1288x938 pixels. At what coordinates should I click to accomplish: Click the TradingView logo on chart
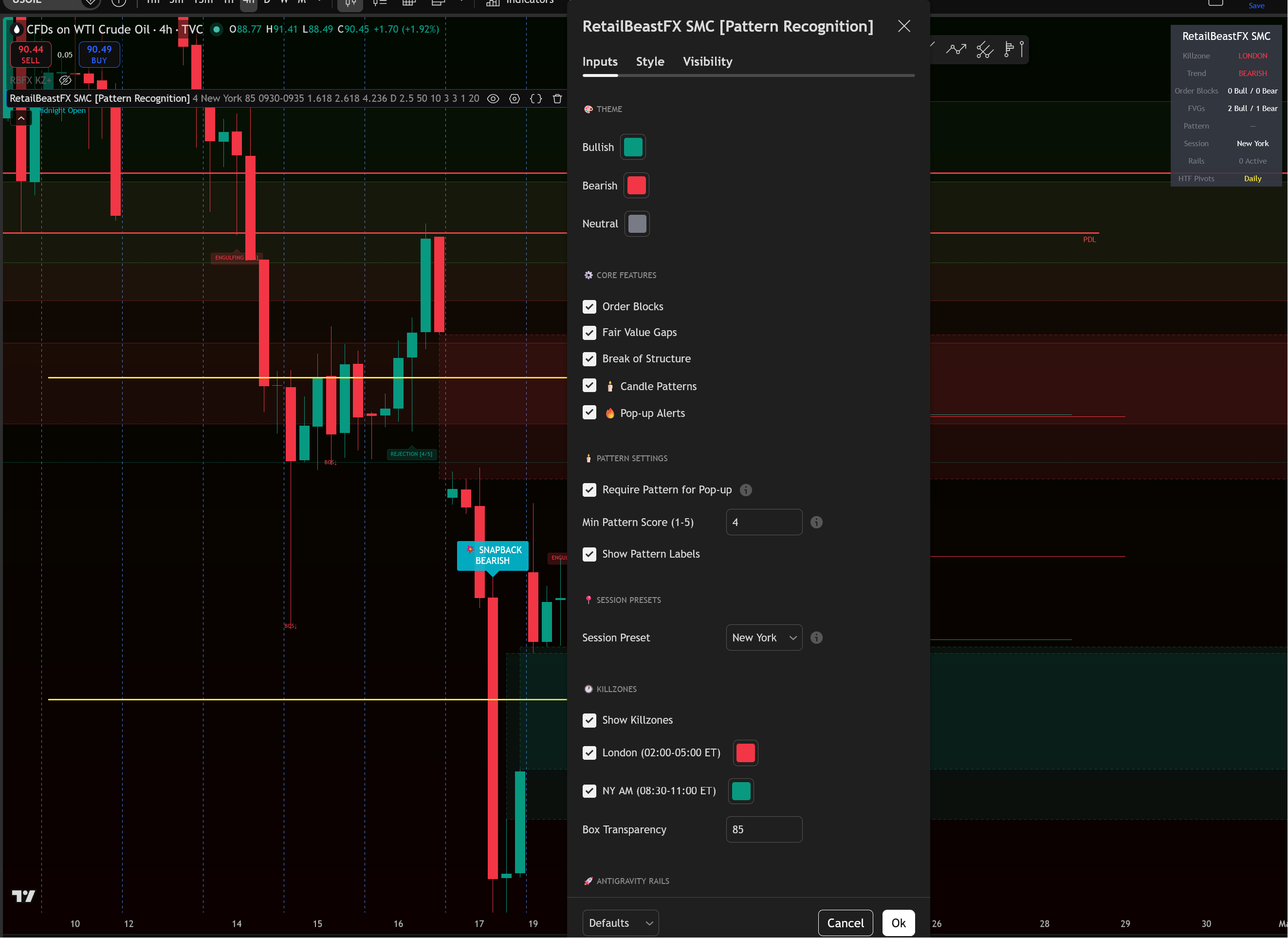click(x=23, y=896)
